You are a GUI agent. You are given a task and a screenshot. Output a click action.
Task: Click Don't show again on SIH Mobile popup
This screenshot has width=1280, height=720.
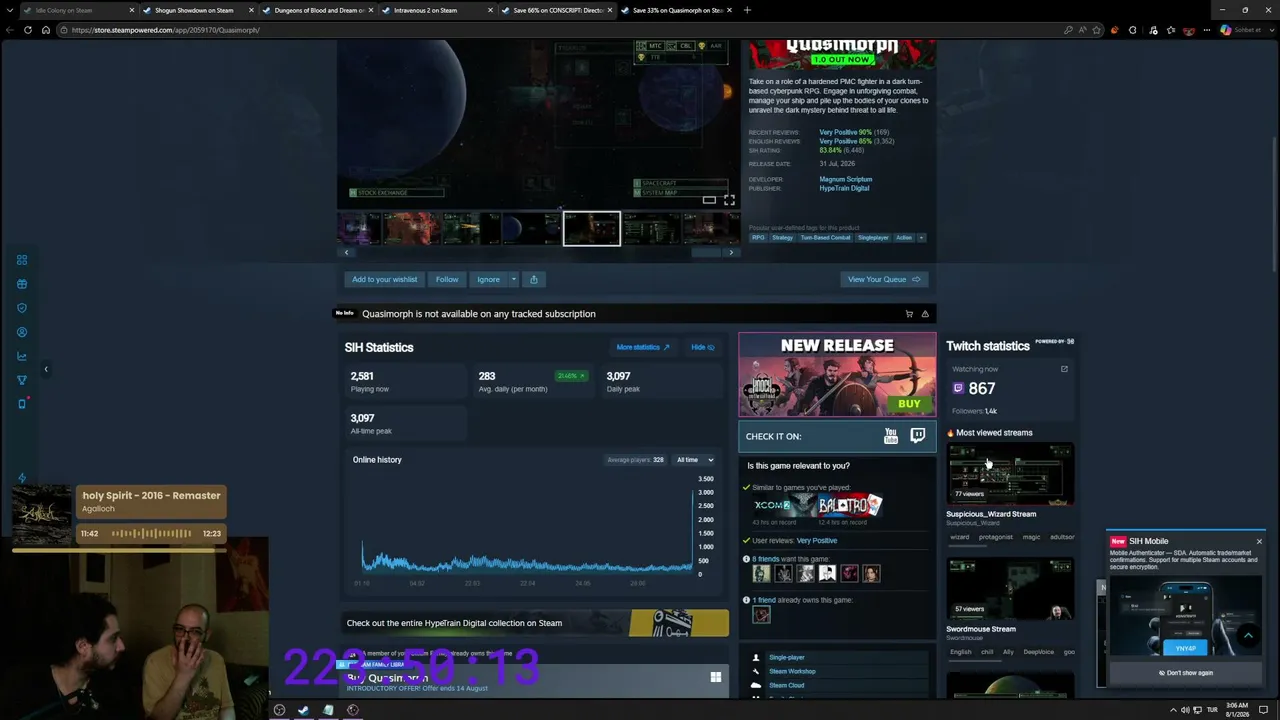point(1186,673)
